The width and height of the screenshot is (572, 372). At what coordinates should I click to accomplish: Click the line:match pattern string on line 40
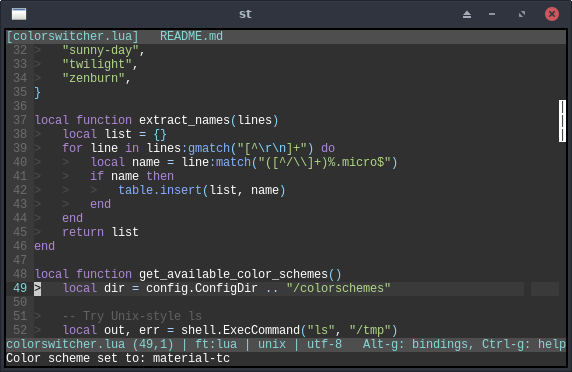(324, 162)
